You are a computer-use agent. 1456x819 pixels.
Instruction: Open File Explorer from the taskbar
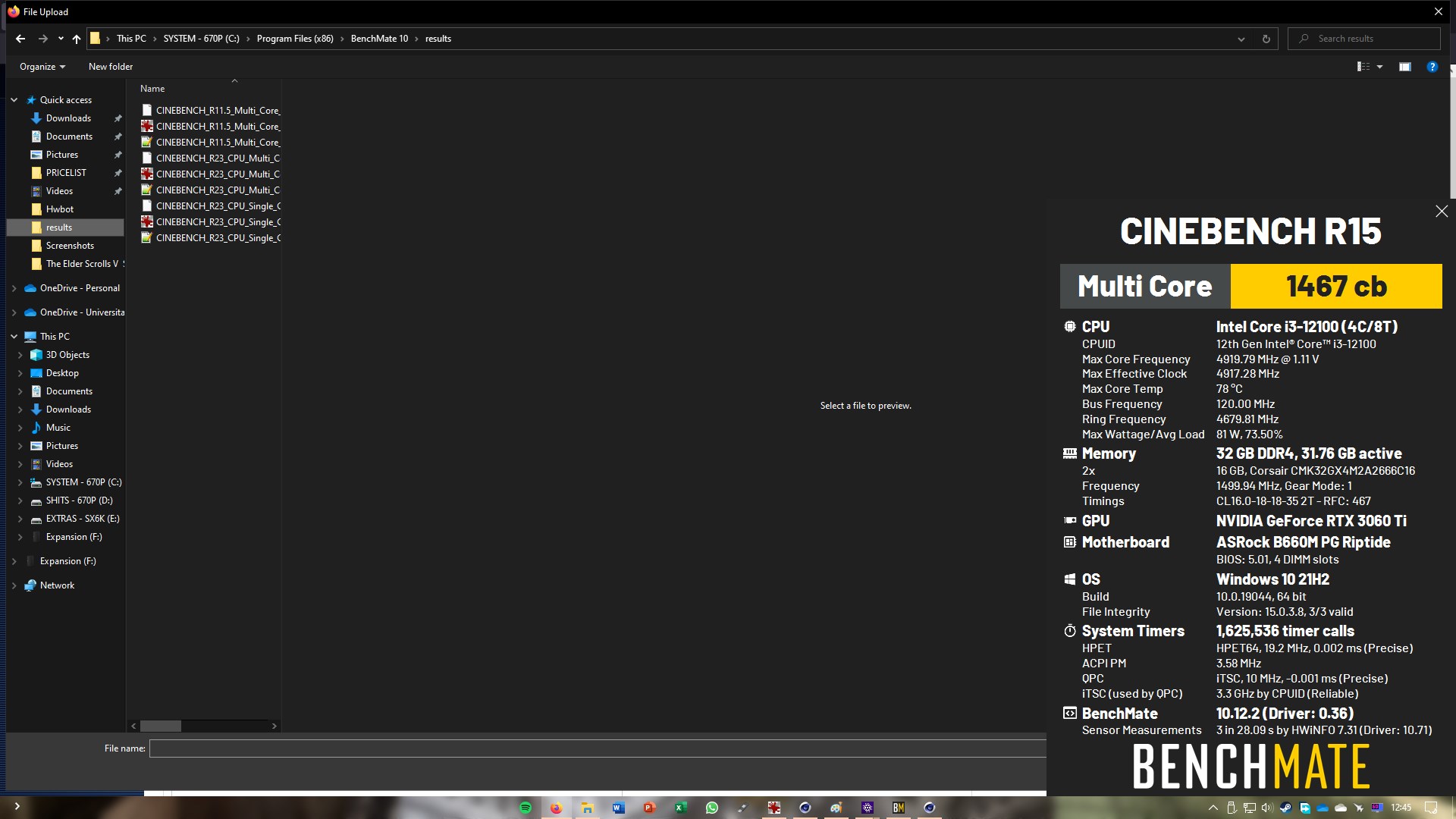[587, 808]
